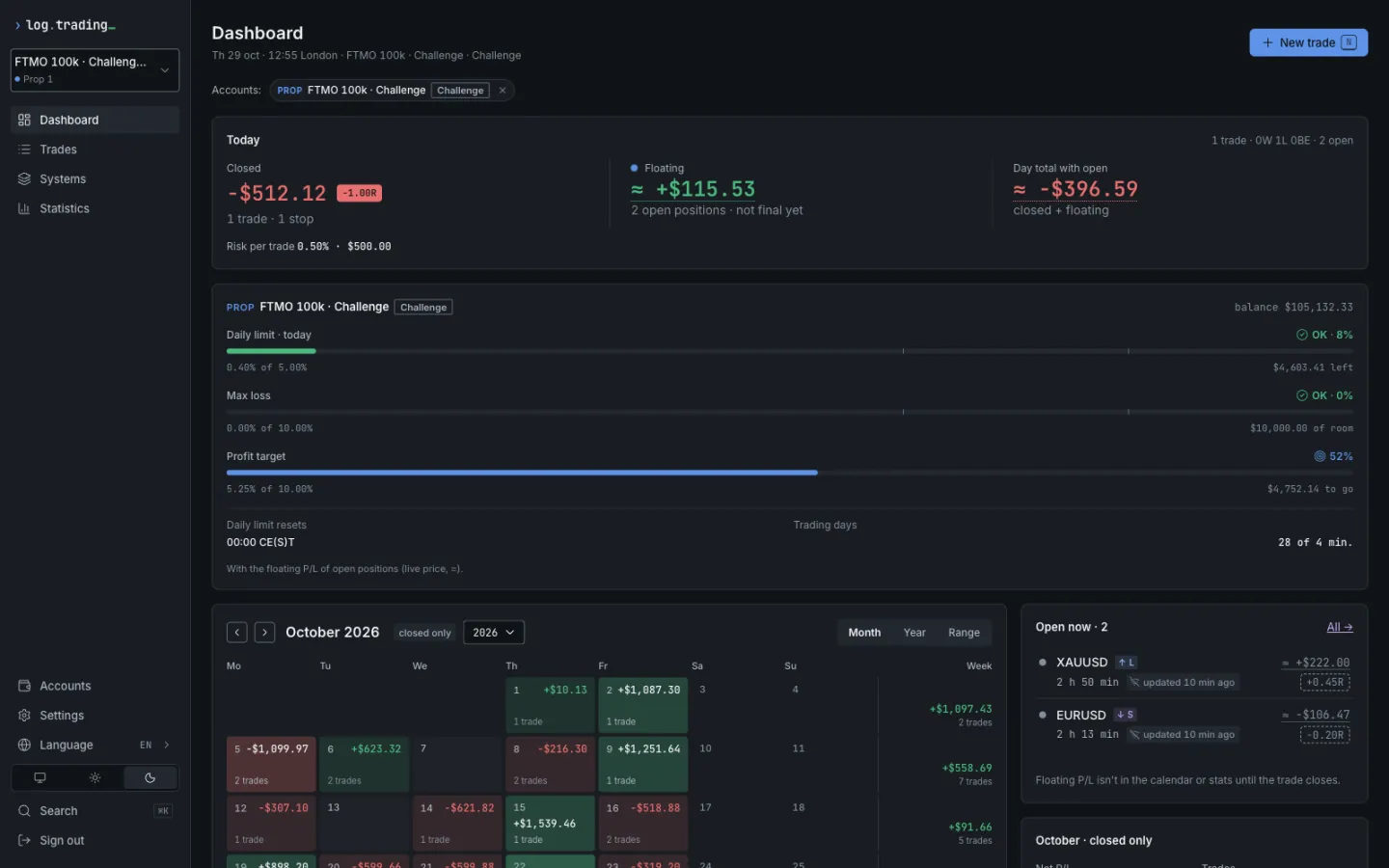Click the Profit target 52% indicator icon

(x=1320, y=456)
